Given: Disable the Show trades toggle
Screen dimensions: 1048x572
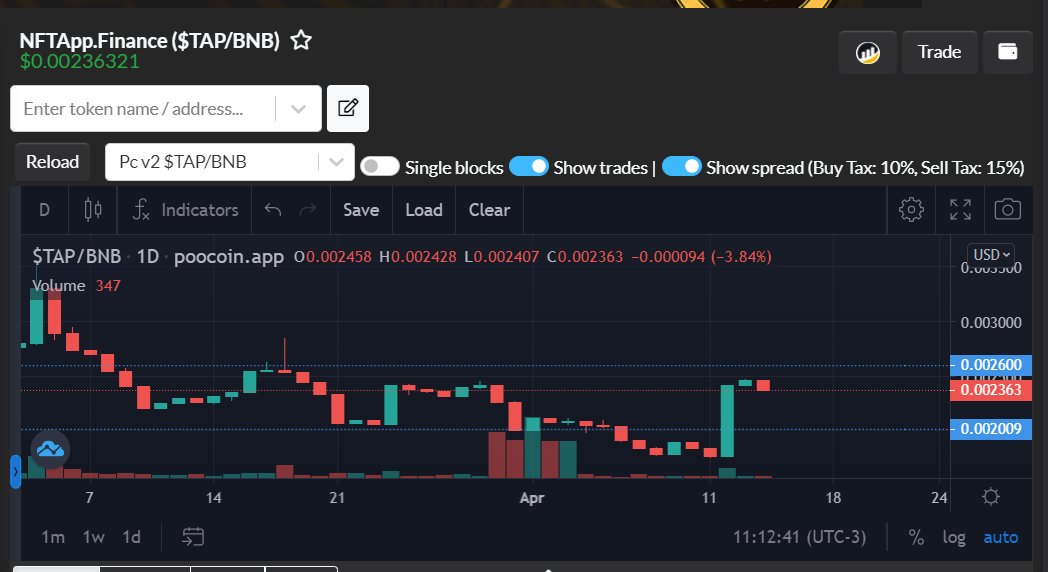Looking at the screenshot, I should (529, 166).
